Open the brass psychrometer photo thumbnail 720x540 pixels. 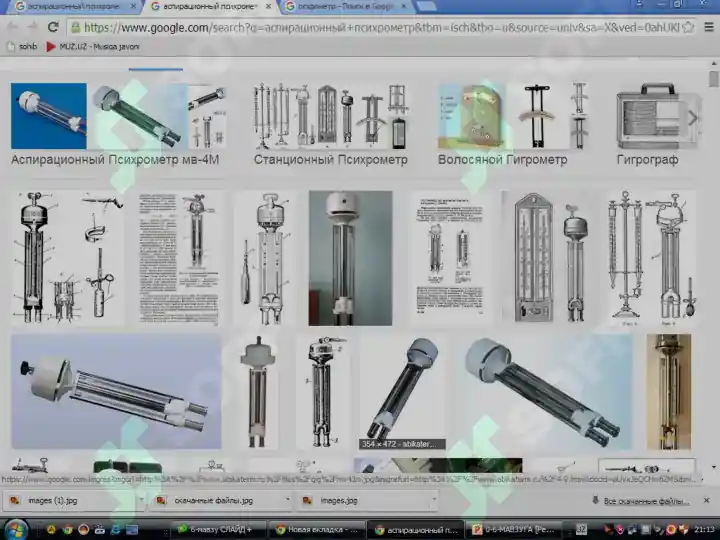669,391
